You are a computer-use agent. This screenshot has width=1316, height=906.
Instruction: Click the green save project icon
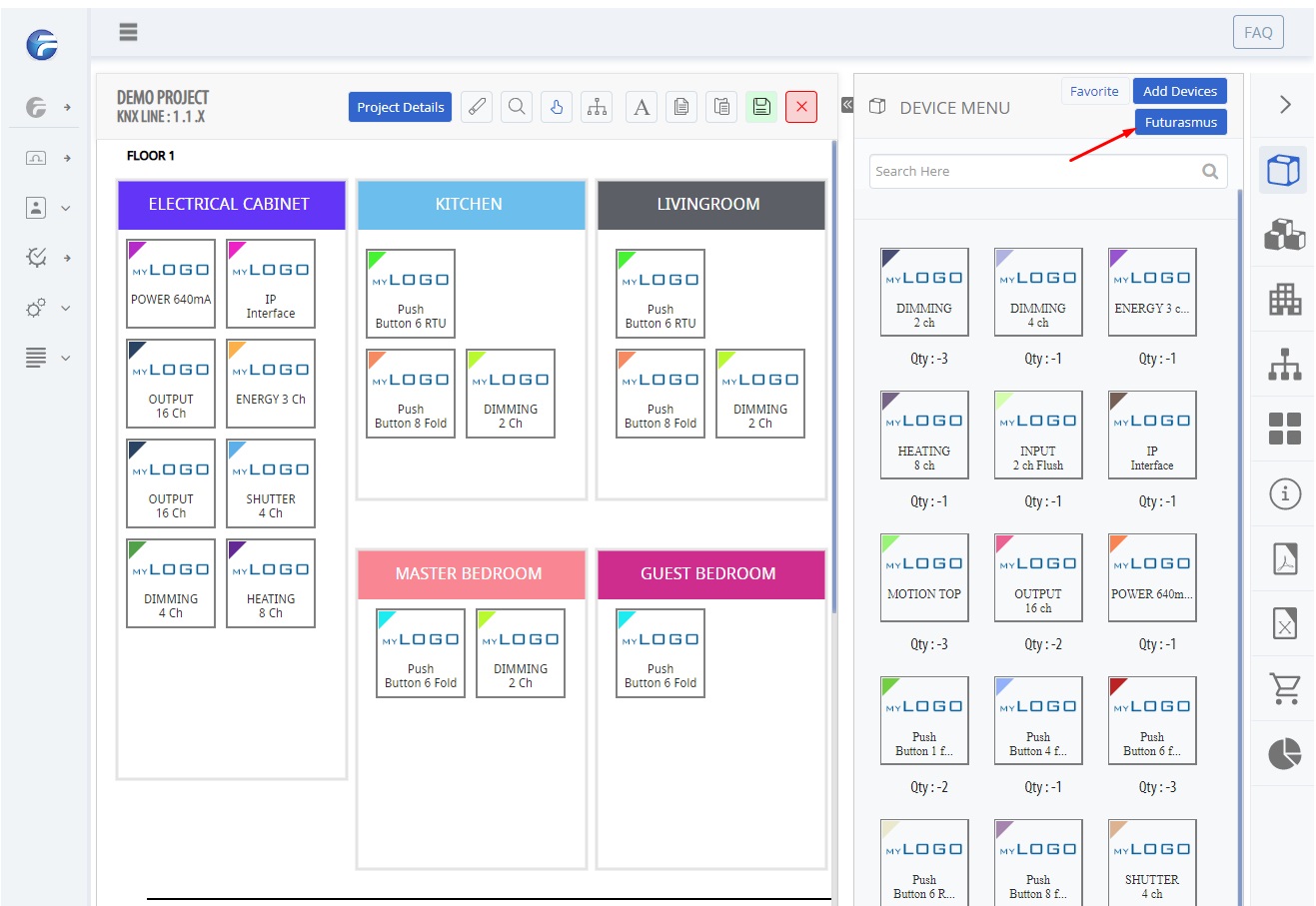(761, 107)
